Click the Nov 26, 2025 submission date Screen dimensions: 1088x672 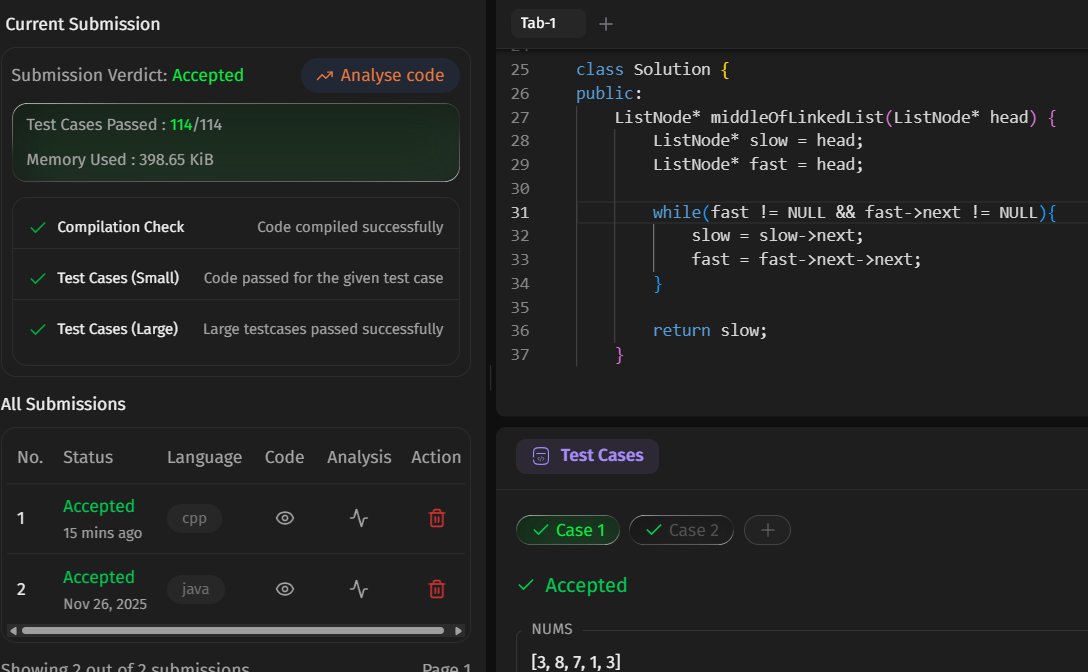tap(105, 604)
